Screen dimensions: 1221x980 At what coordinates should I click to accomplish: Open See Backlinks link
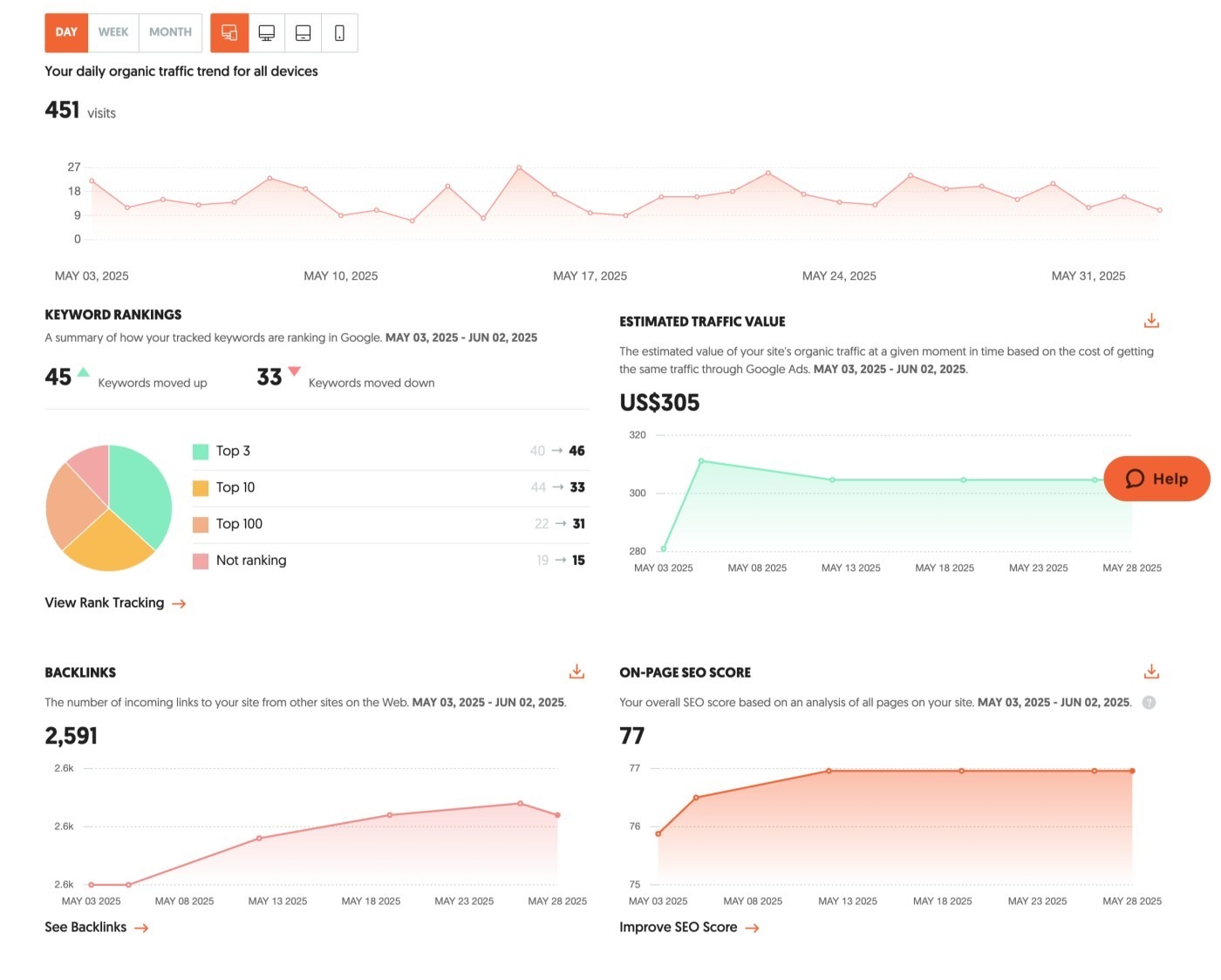click(x=96, y=927)
